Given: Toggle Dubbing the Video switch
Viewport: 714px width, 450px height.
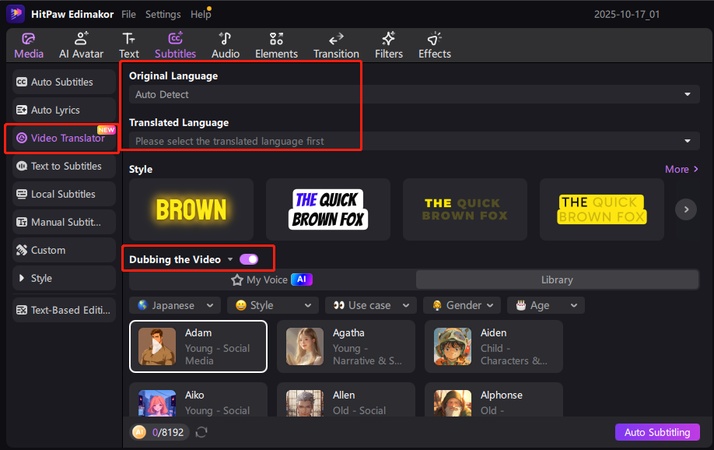Looking at the screenshot, I should click(x=249, y=259).
